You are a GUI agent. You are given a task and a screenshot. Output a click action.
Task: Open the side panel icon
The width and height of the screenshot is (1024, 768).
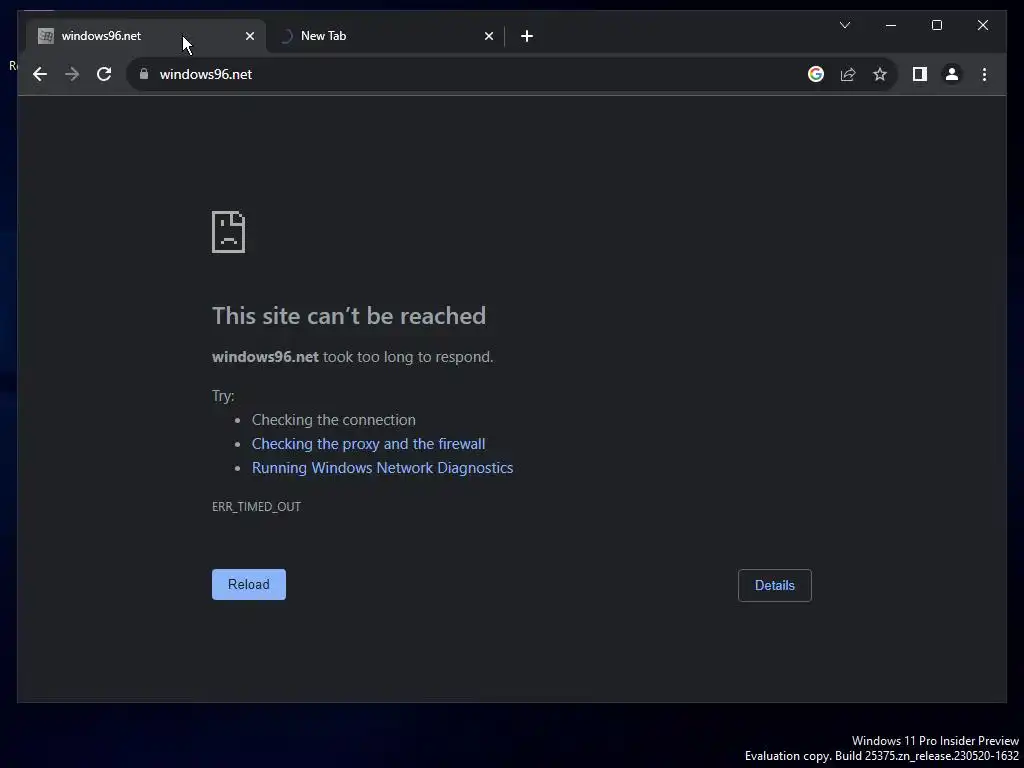click(x=920, y=74)
